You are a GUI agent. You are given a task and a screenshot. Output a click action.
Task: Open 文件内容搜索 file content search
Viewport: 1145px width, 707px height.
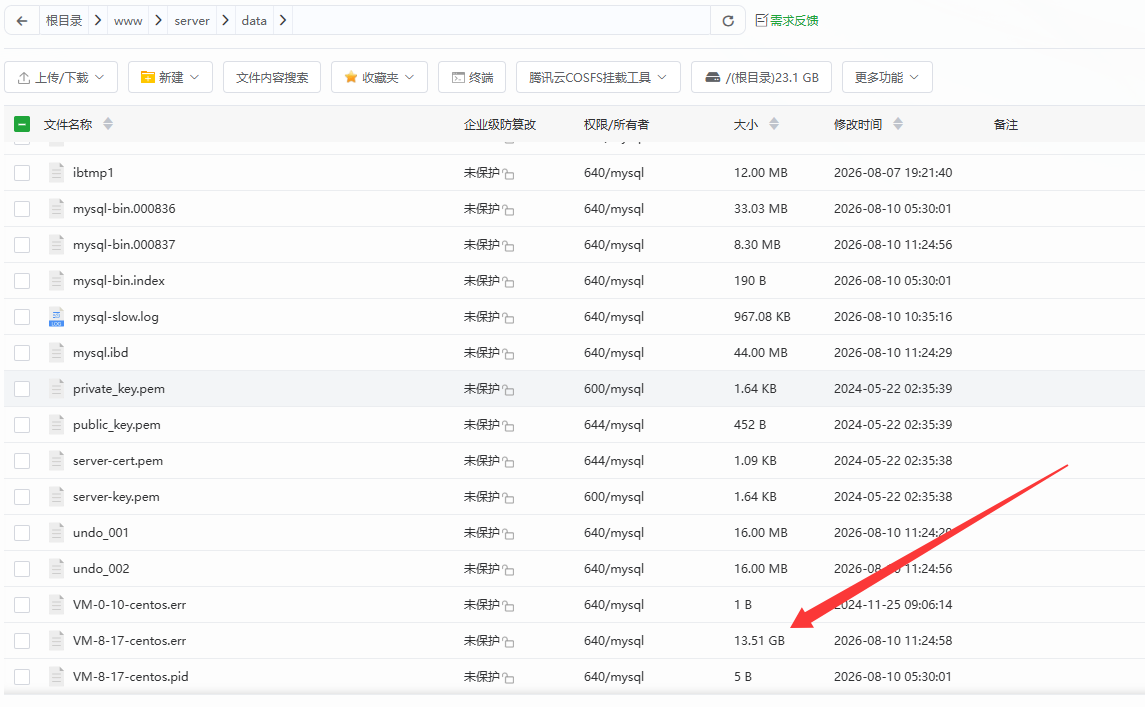[x=272, y=77]
